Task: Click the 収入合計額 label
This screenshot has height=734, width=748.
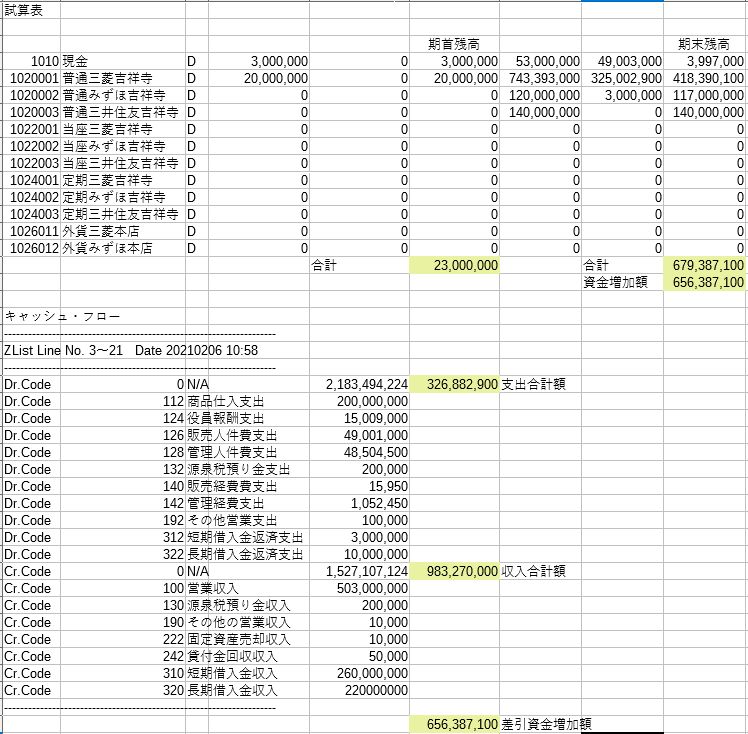Action: tap(533, 571)
